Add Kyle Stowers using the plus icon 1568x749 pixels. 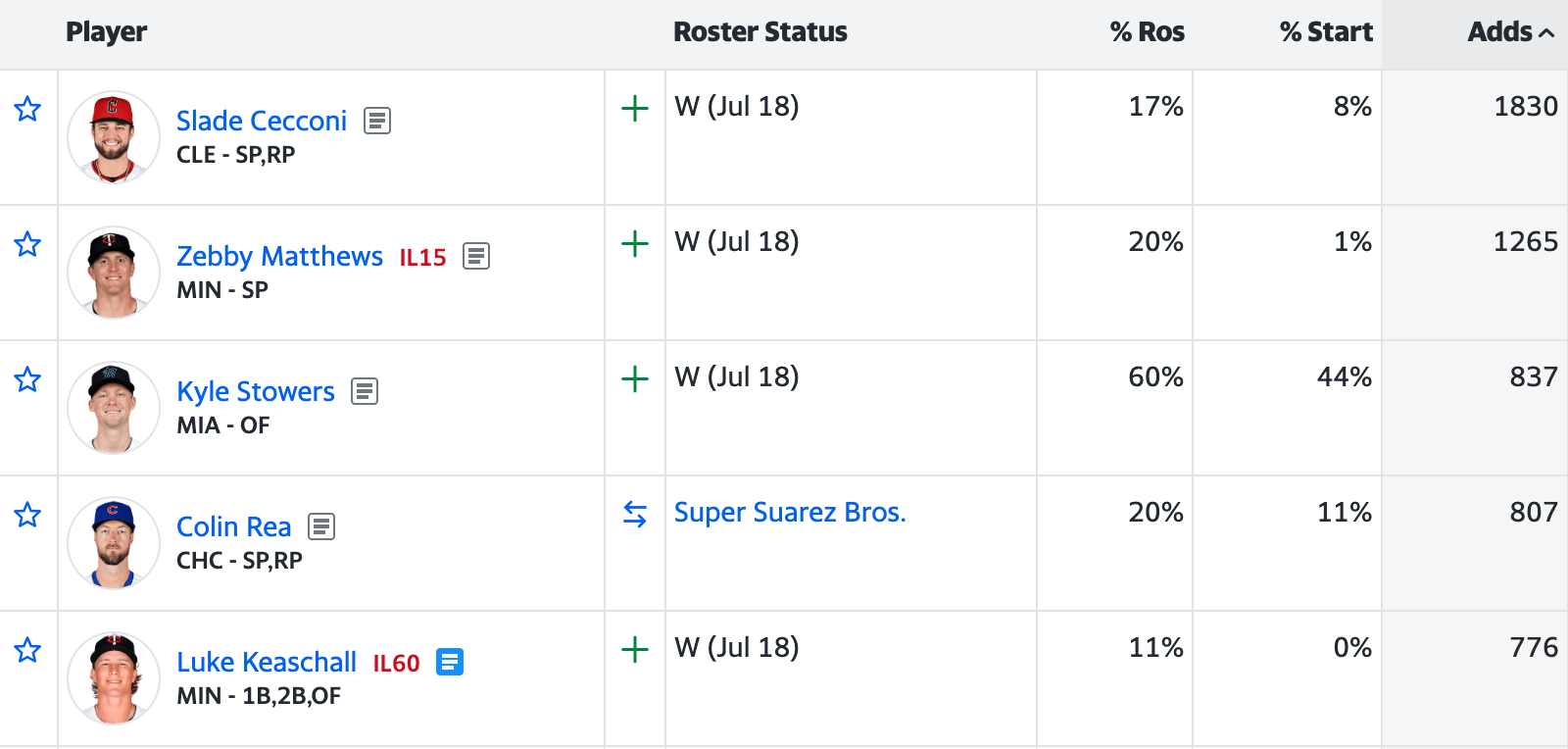coord(635,378)
